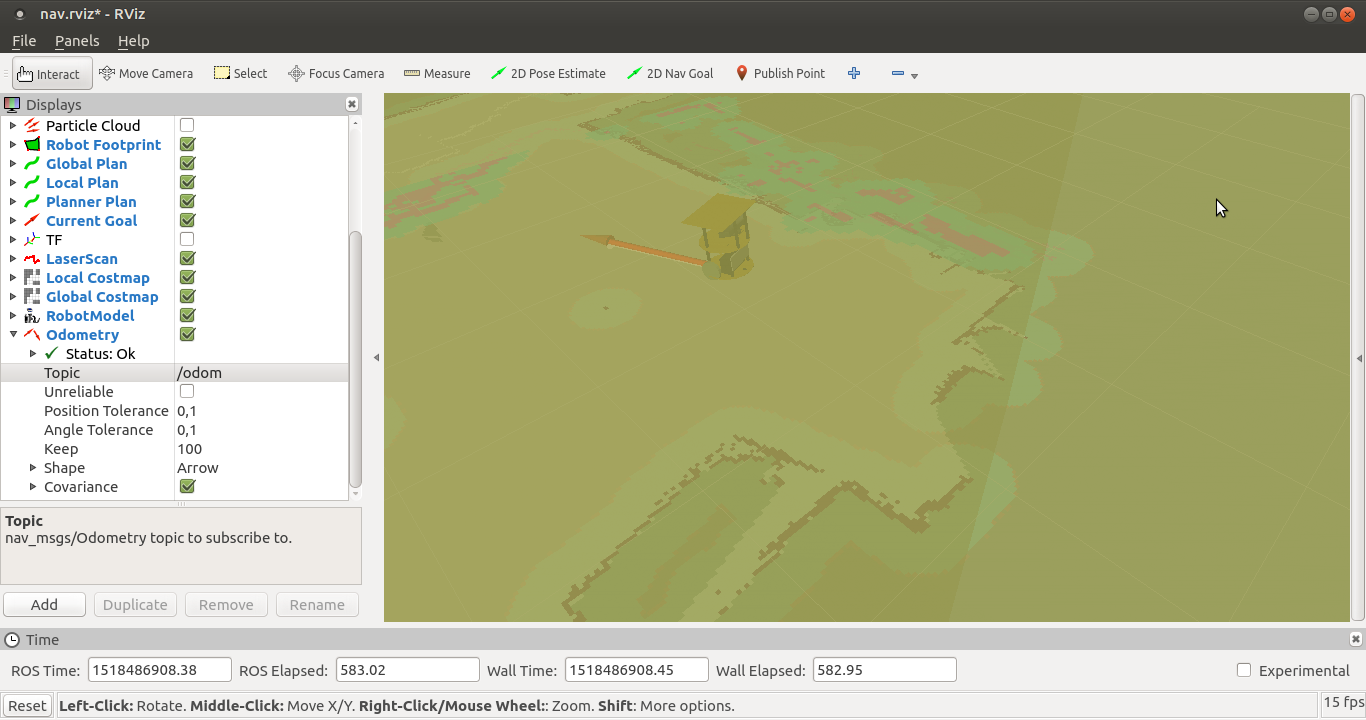This screenshot has width=1366, height=720.
Task: Expand the Shape property
Action: click(x=33, y=467)
